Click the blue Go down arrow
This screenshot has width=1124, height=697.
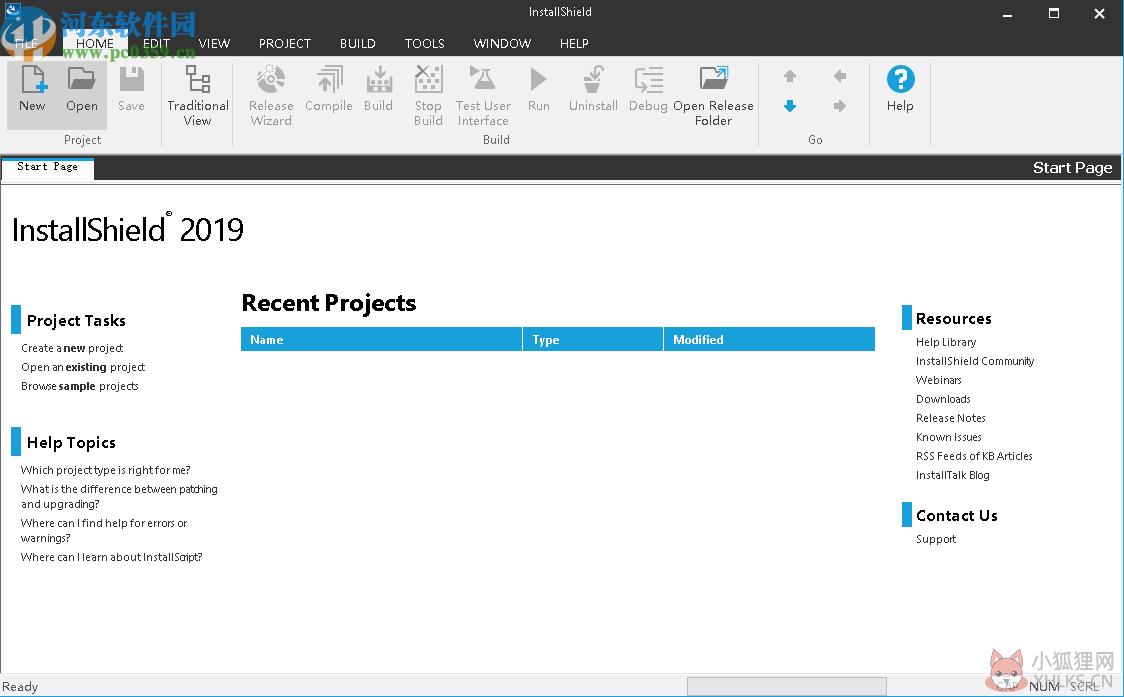point(790,106)
